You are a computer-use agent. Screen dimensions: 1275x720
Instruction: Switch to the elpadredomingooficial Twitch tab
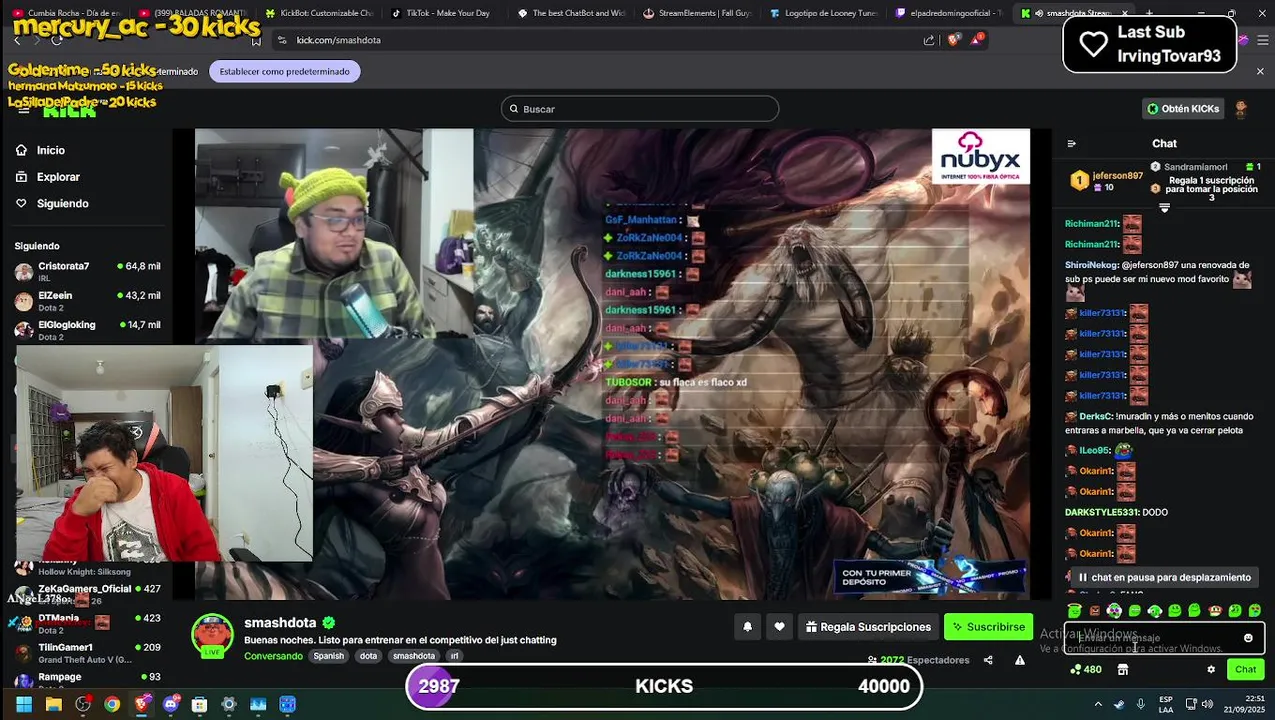pos(949,13)
